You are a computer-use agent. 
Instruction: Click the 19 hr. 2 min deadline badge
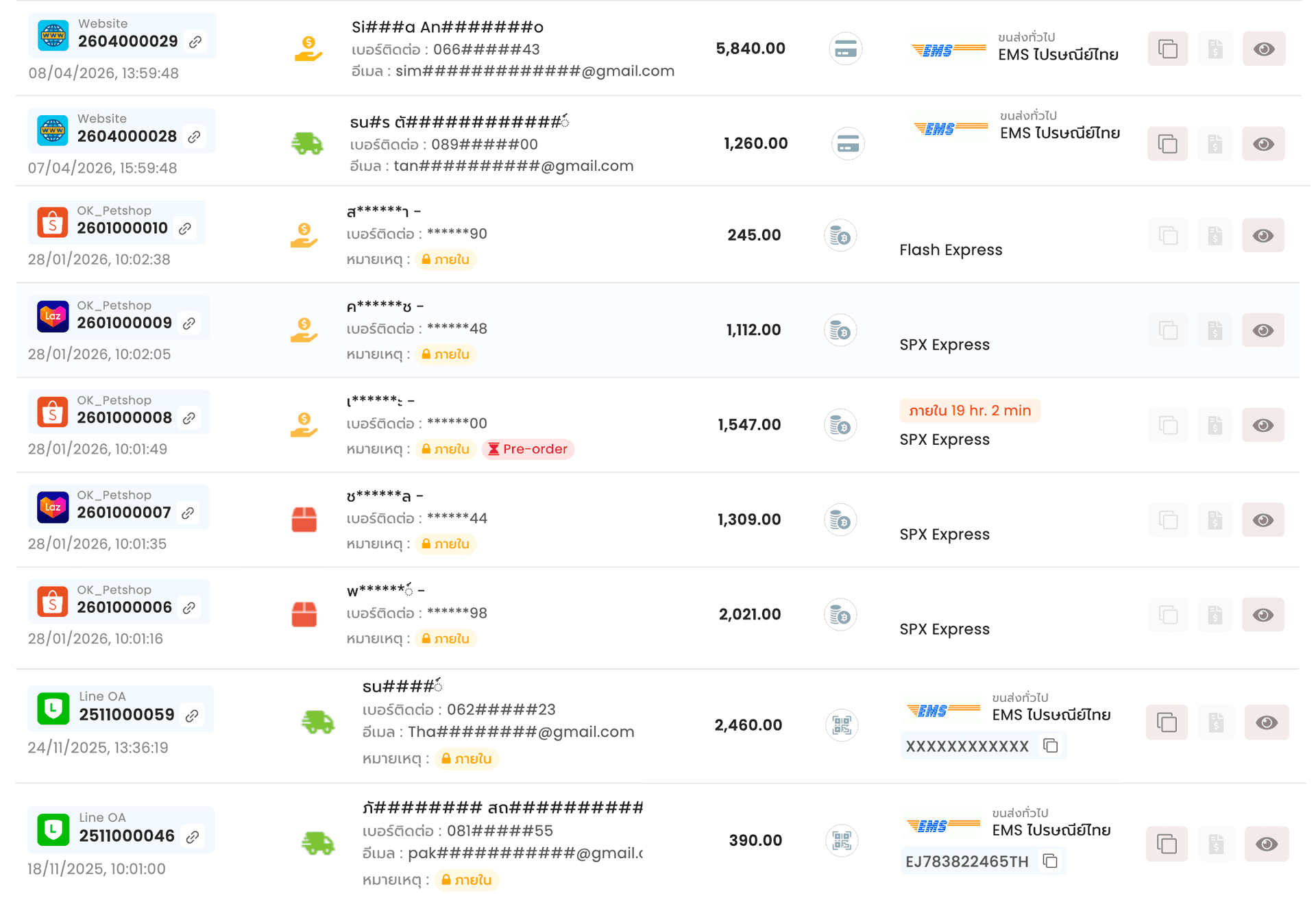[x=969, y=411]
